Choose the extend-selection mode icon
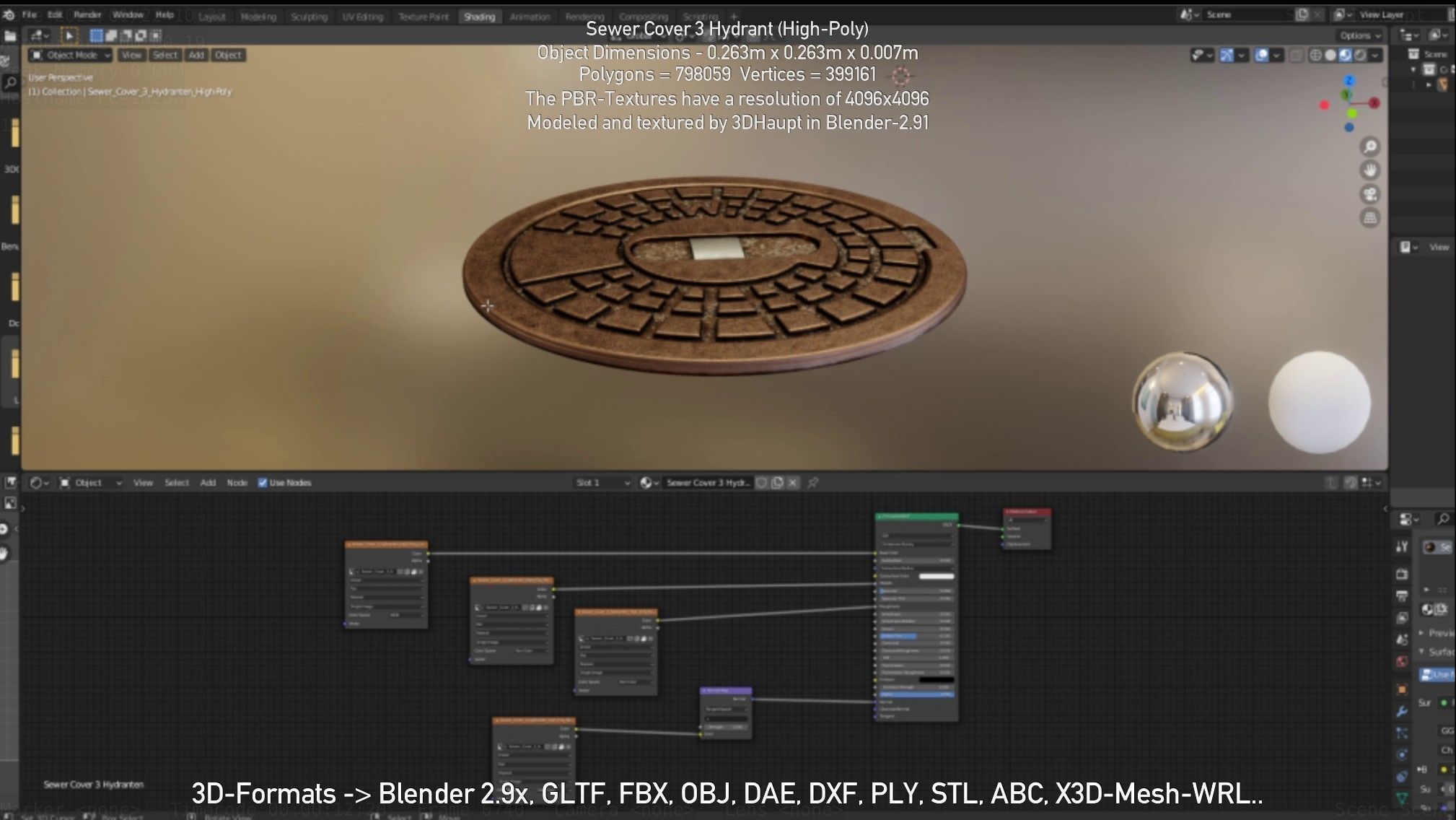Screen dimensions: 1456x820 pyautogui.click(x=111, y=35)
